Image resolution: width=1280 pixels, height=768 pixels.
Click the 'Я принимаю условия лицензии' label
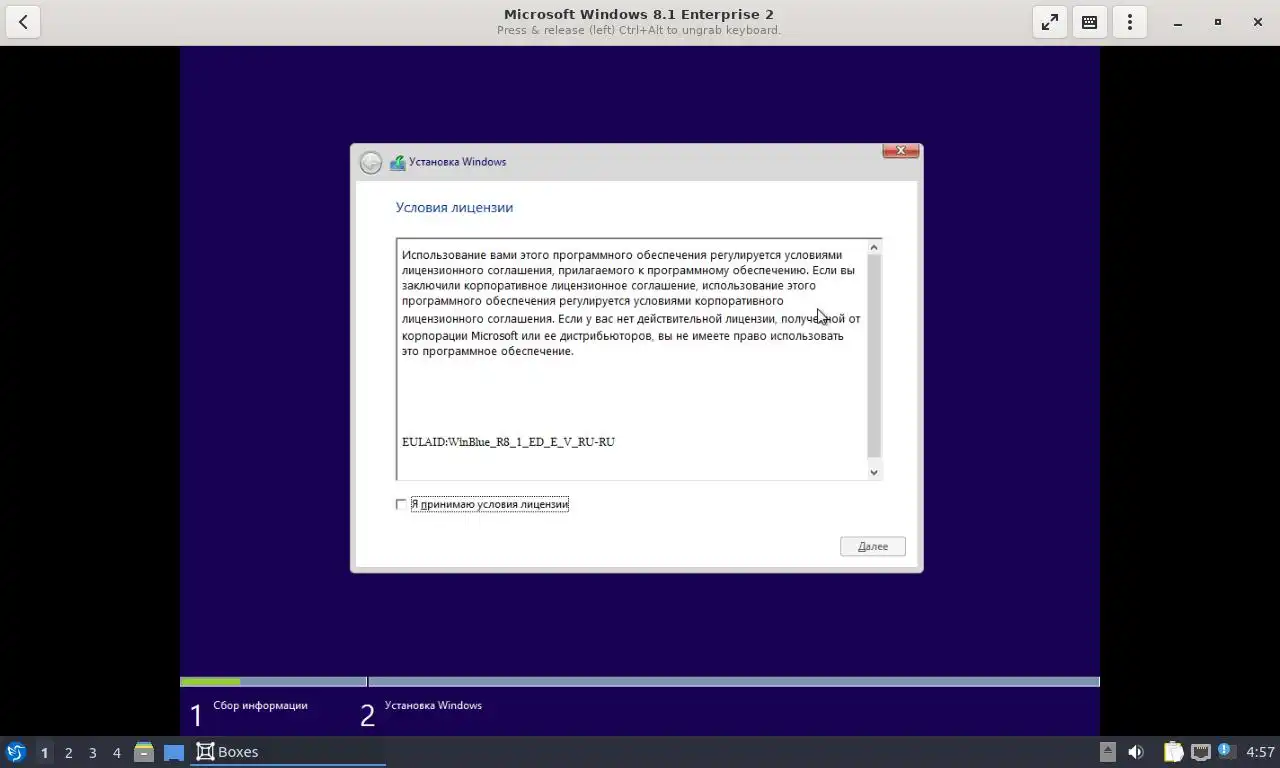(x=489, y=504)
